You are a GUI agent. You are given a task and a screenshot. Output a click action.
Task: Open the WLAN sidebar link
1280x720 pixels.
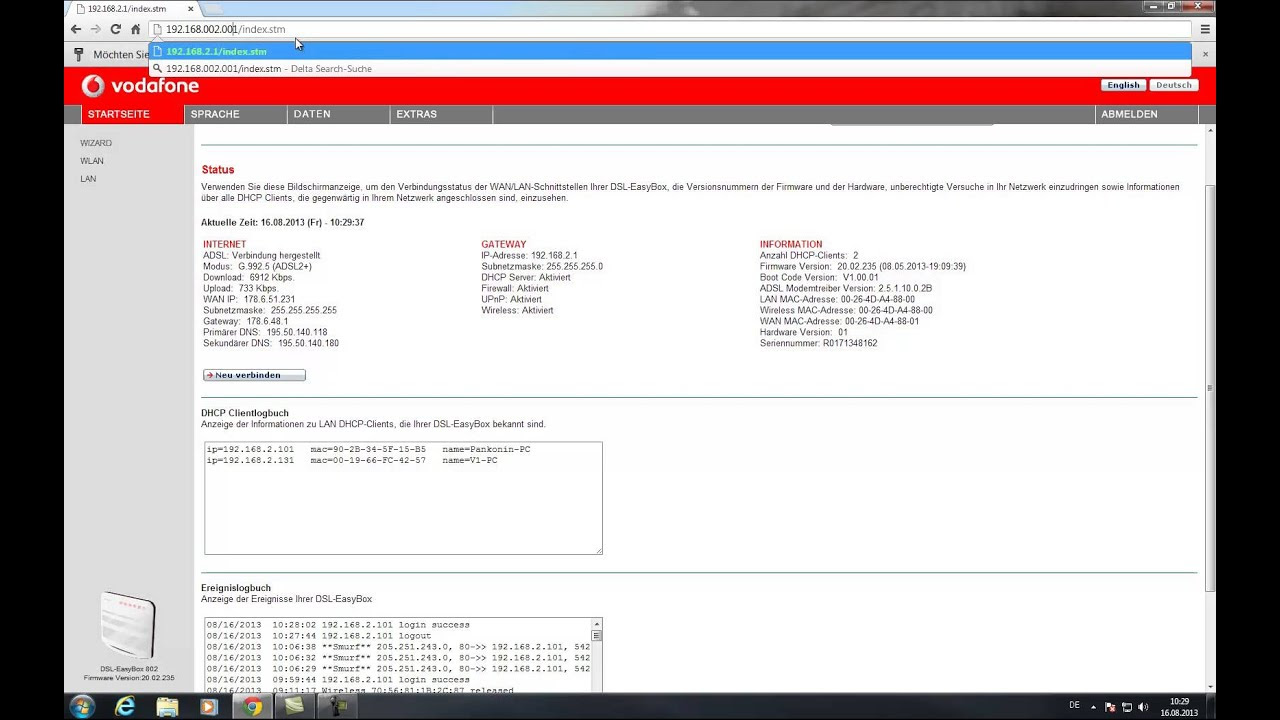(92, 161)
